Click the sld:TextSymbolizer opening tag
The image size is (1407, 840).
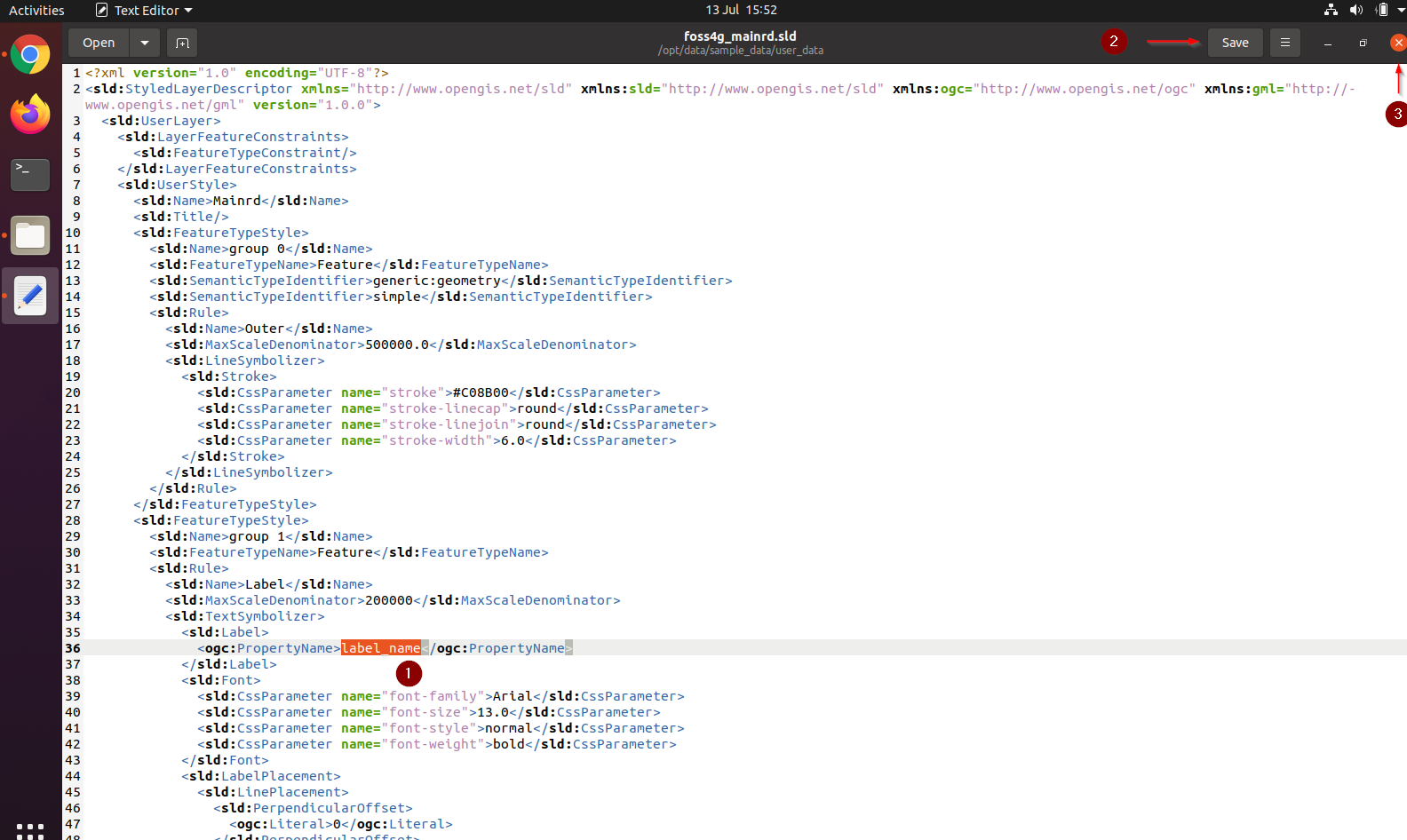click(245, 616)
